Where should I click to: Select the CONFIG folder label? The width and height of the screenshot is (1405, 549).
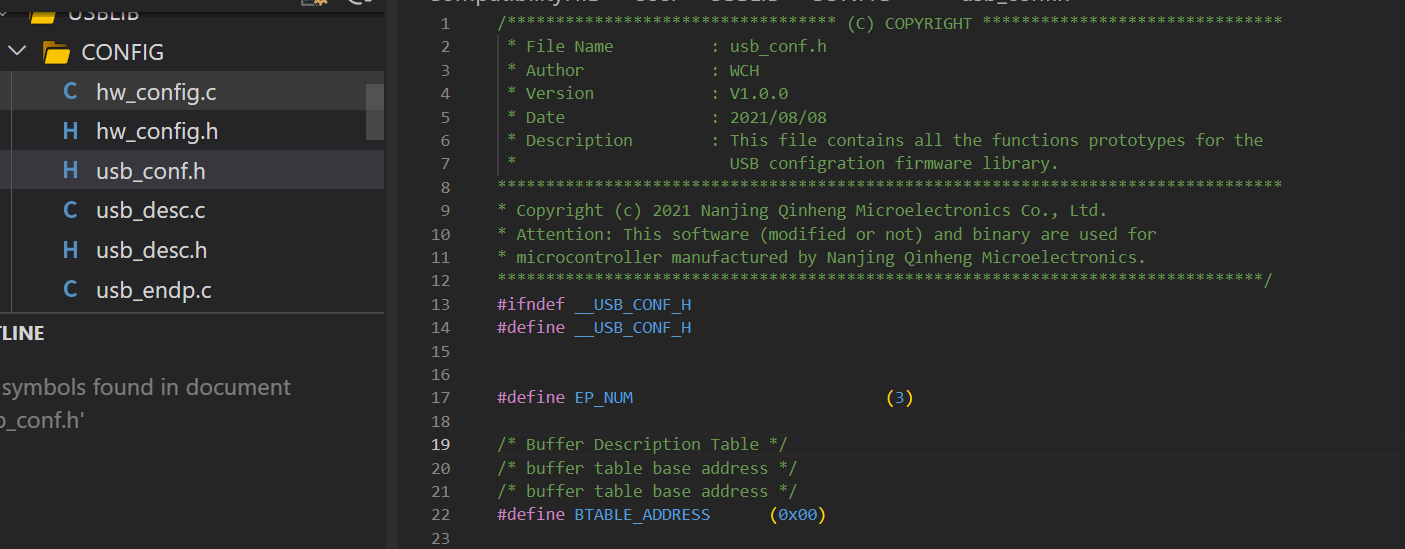click(122, 52)
